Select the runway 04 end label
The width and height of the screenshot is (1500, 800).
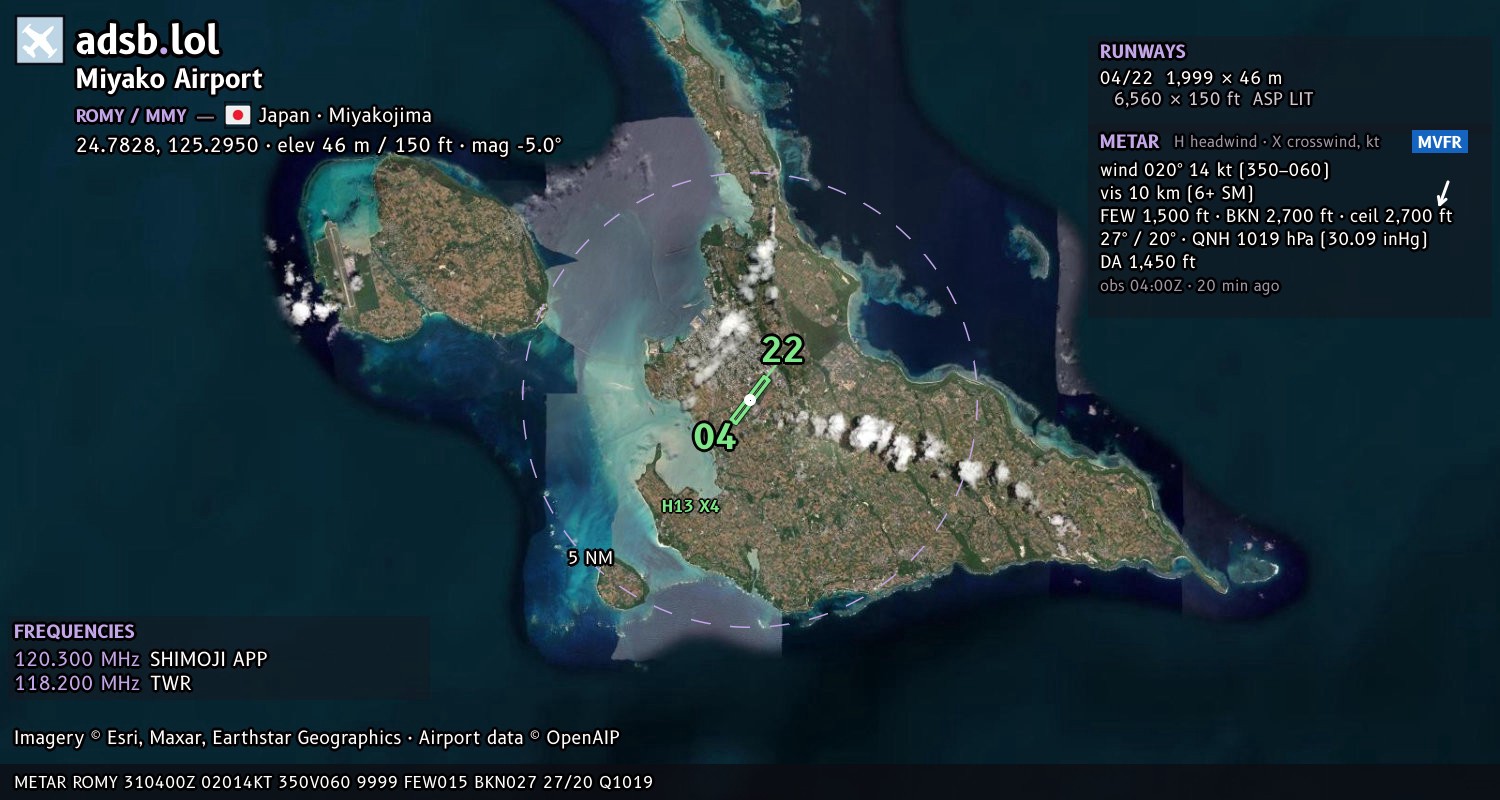click(x=715, y=436)
